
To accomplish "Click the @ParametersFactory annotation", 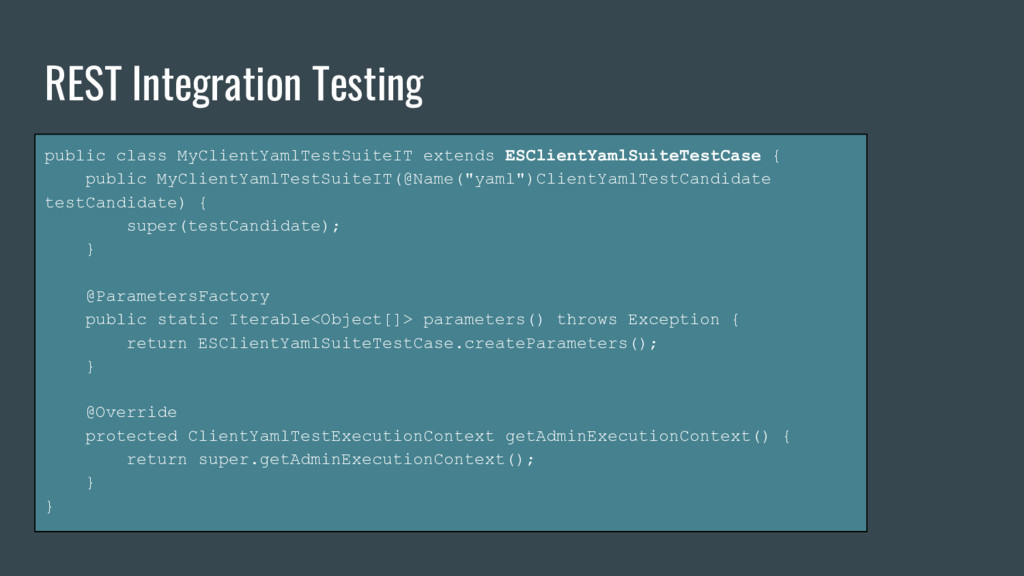I will [x=177, y=296].
